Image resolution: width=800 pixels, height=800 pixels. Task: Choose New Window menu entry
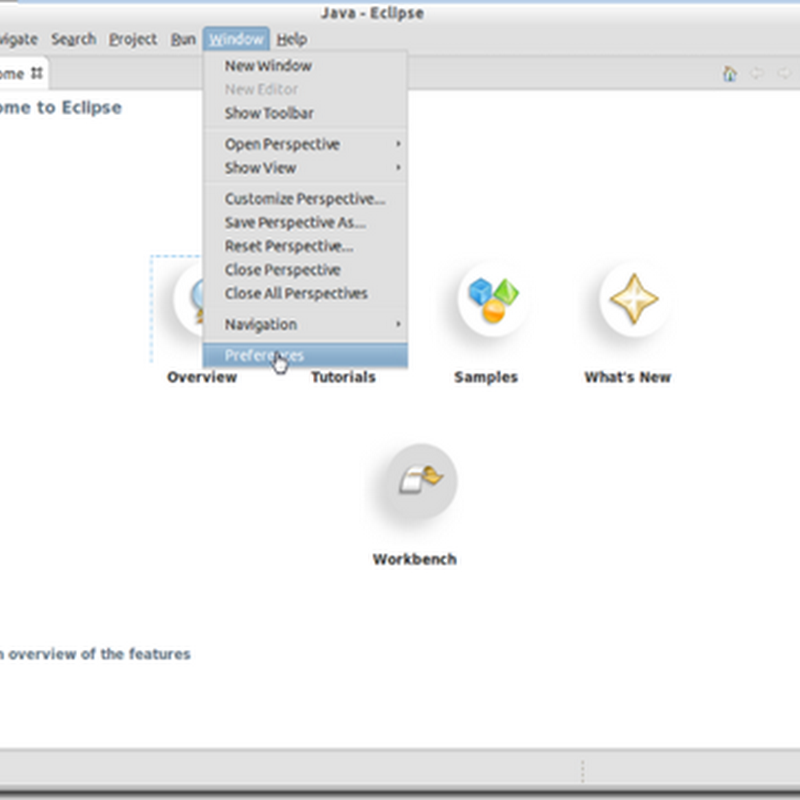pos(305,66)
